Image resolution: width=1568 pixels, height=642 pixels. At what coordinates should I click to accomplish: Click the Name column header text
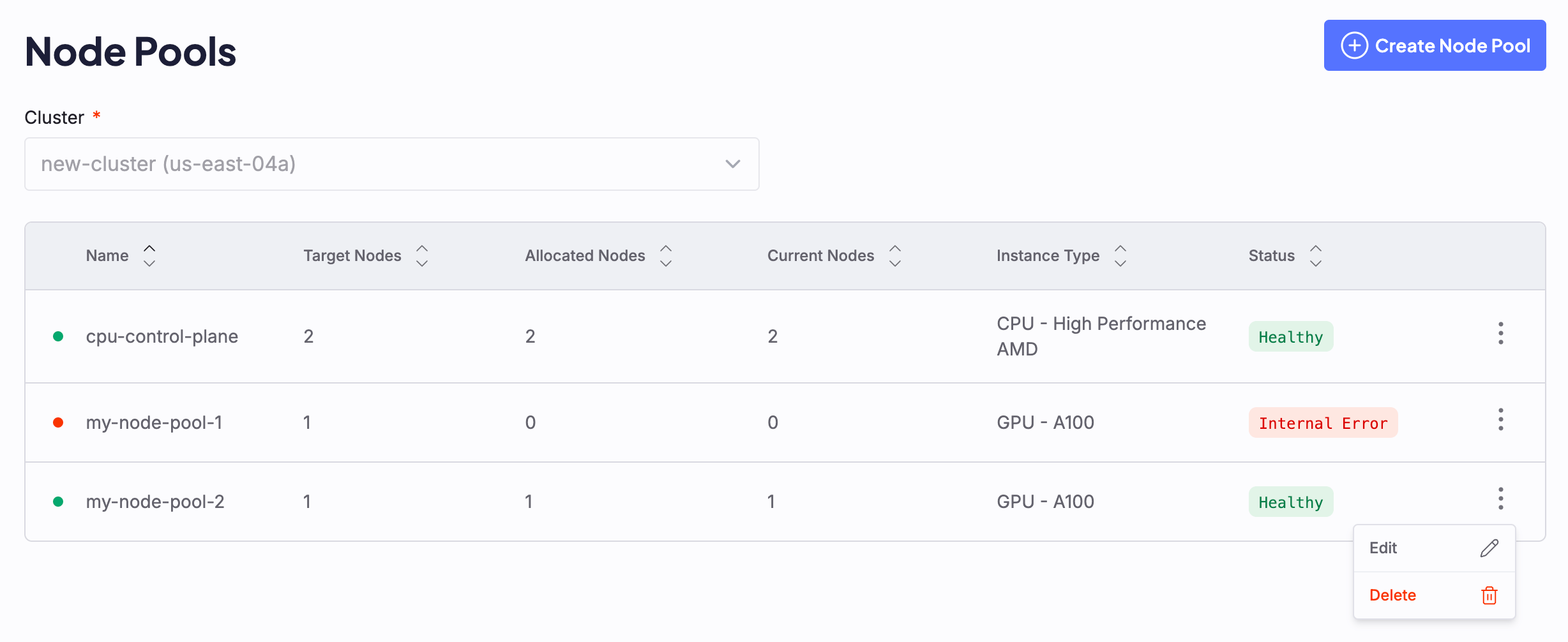click(x=107, y=256)
